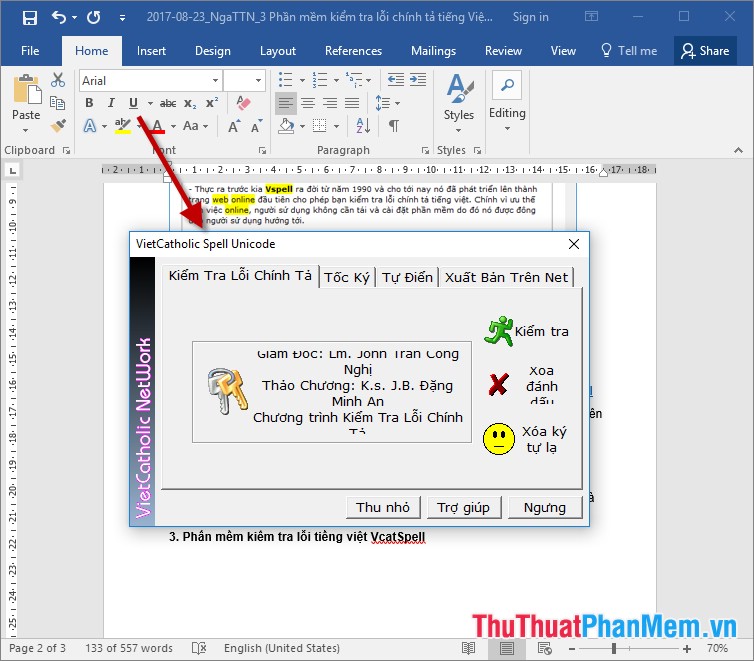Screen dimensions: 754x661
Task: Collapse the ribbon with the chevron
Action: click(738, 150)
